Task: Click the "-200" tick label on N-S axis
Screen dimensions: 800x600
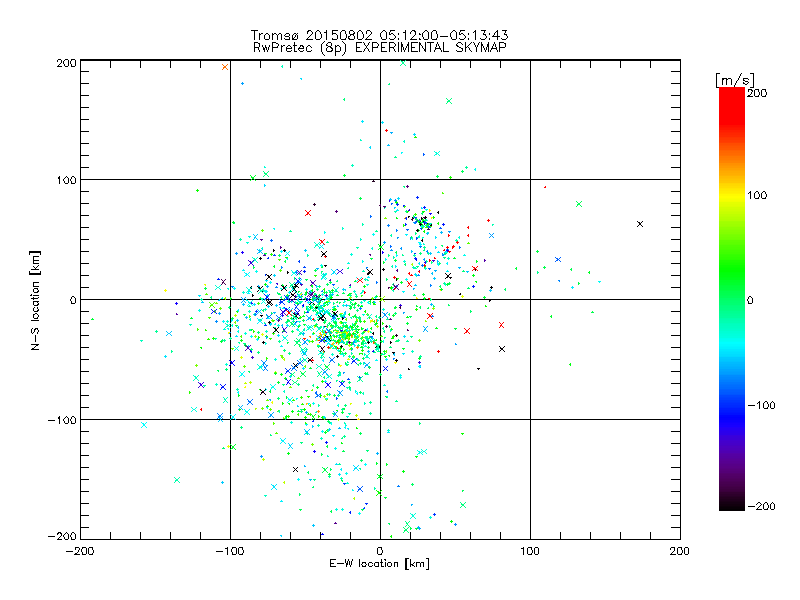Action: pos(62,537)
